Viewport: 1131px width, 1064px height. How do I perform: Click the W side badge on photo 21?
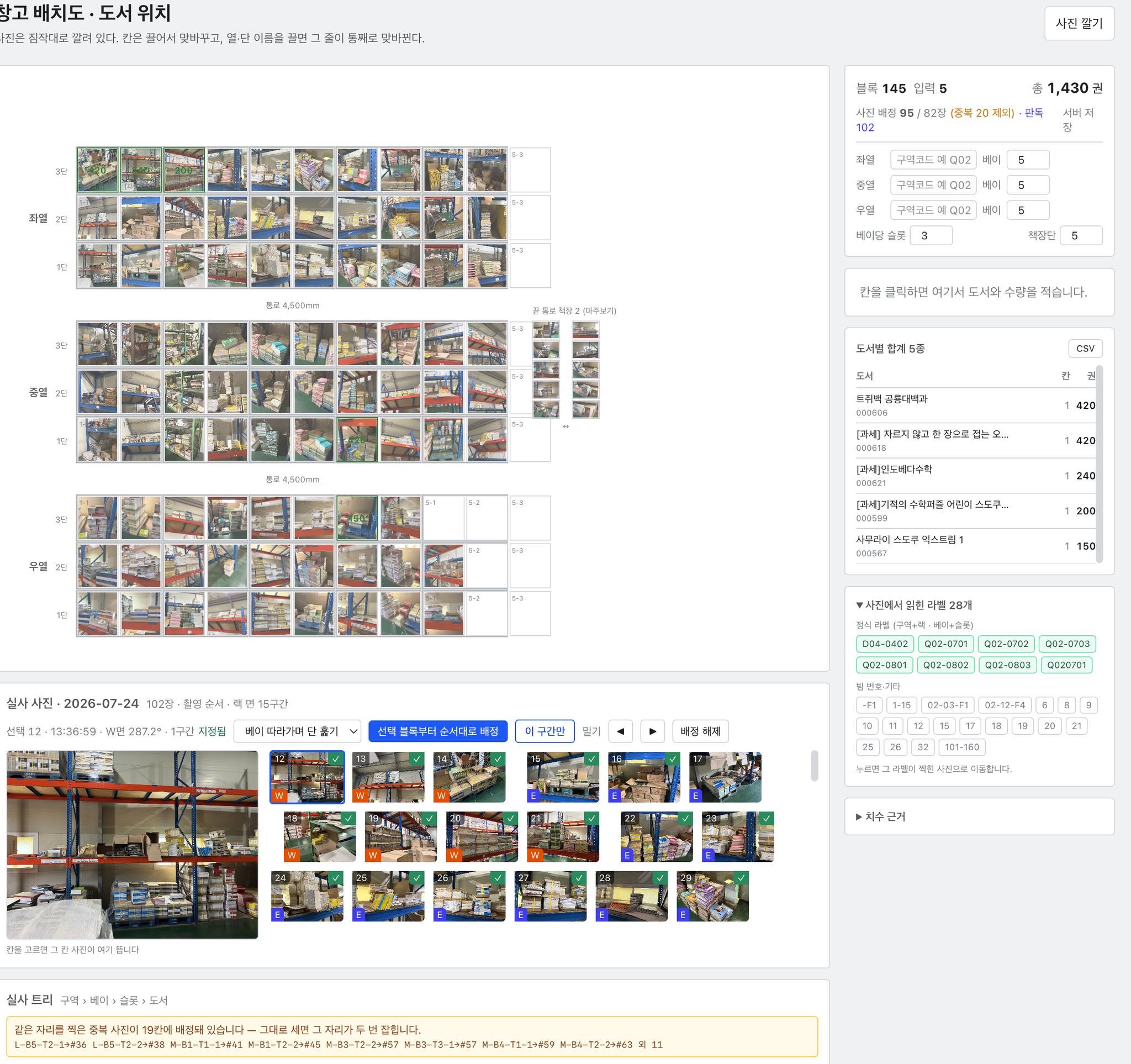point(535,855)
